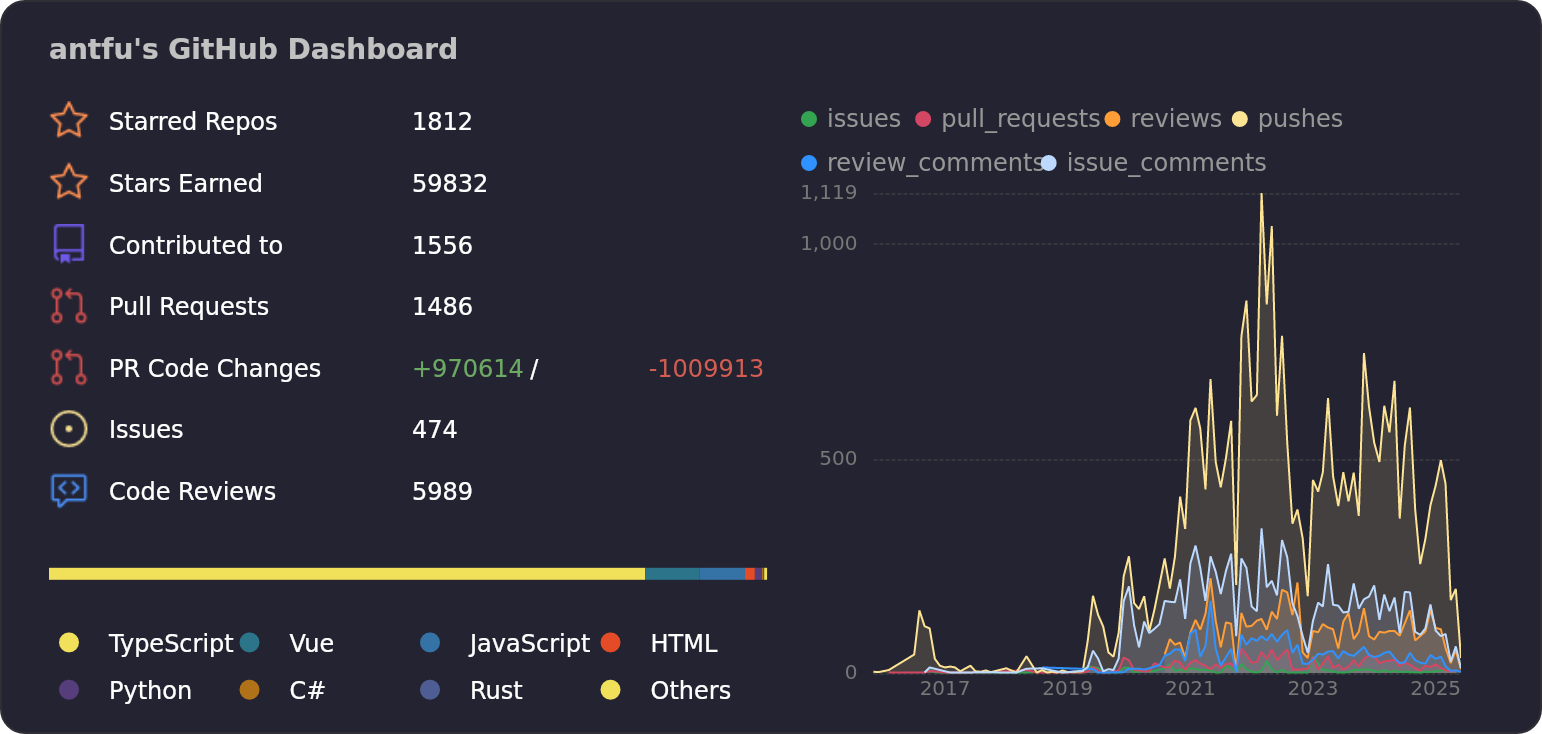Click the Stars Earned label

coord(186,184)
